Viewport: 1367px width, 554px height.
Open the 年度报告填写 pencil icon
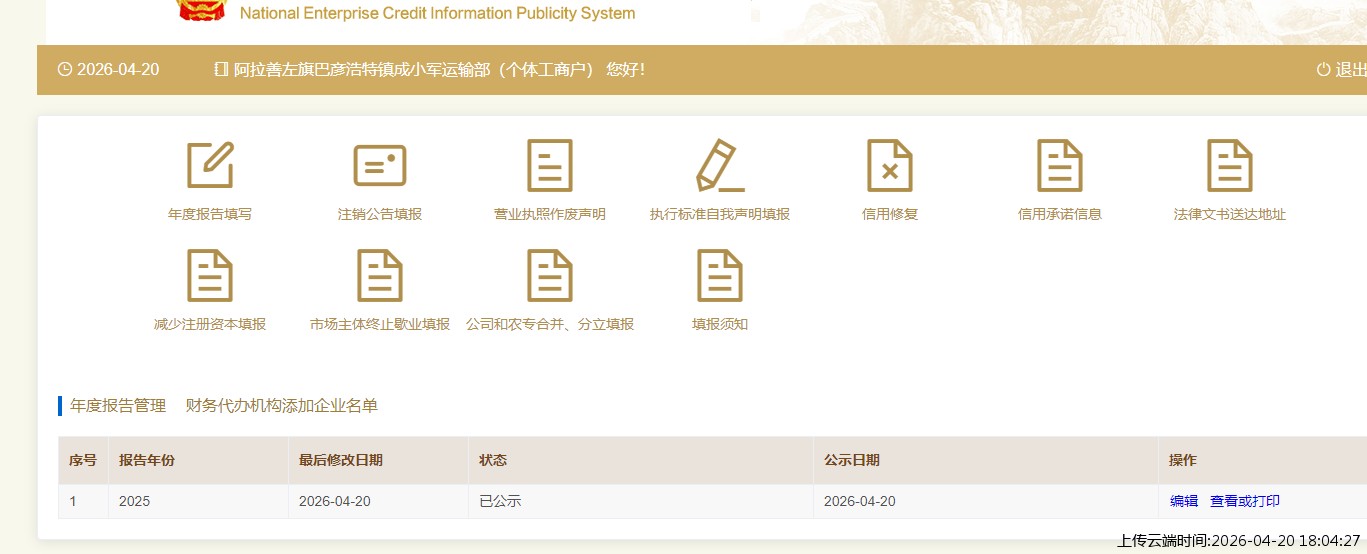point(210,165)
